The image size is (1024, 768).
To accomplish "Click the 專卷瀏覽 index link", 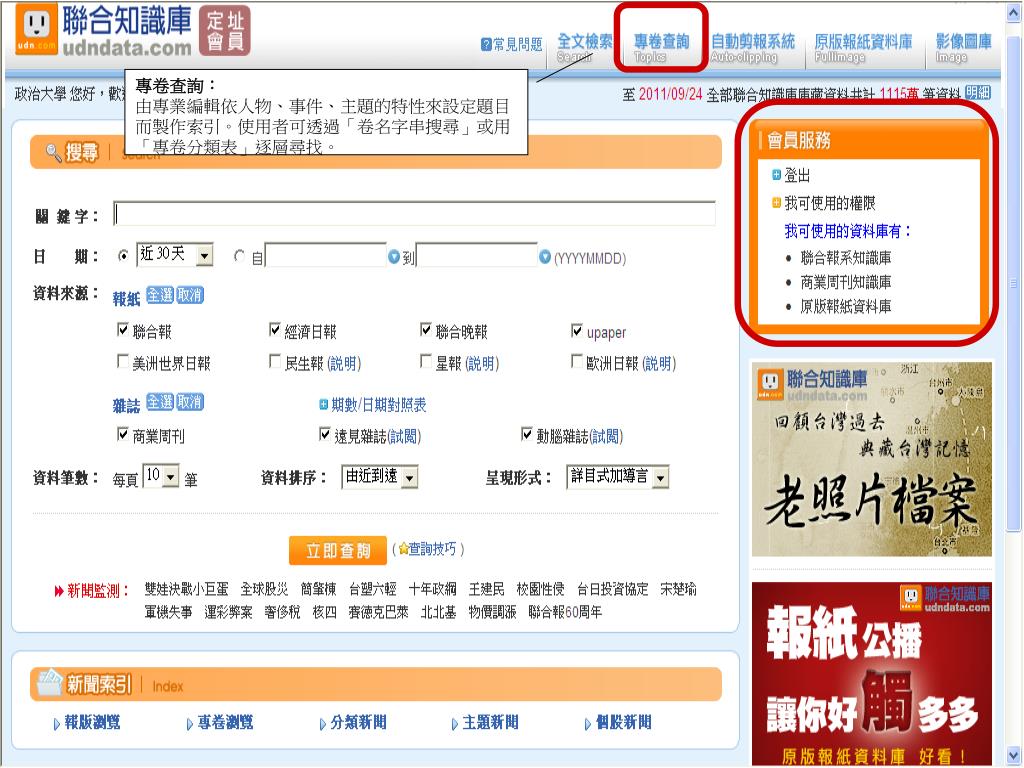I will tap(225, 722).
